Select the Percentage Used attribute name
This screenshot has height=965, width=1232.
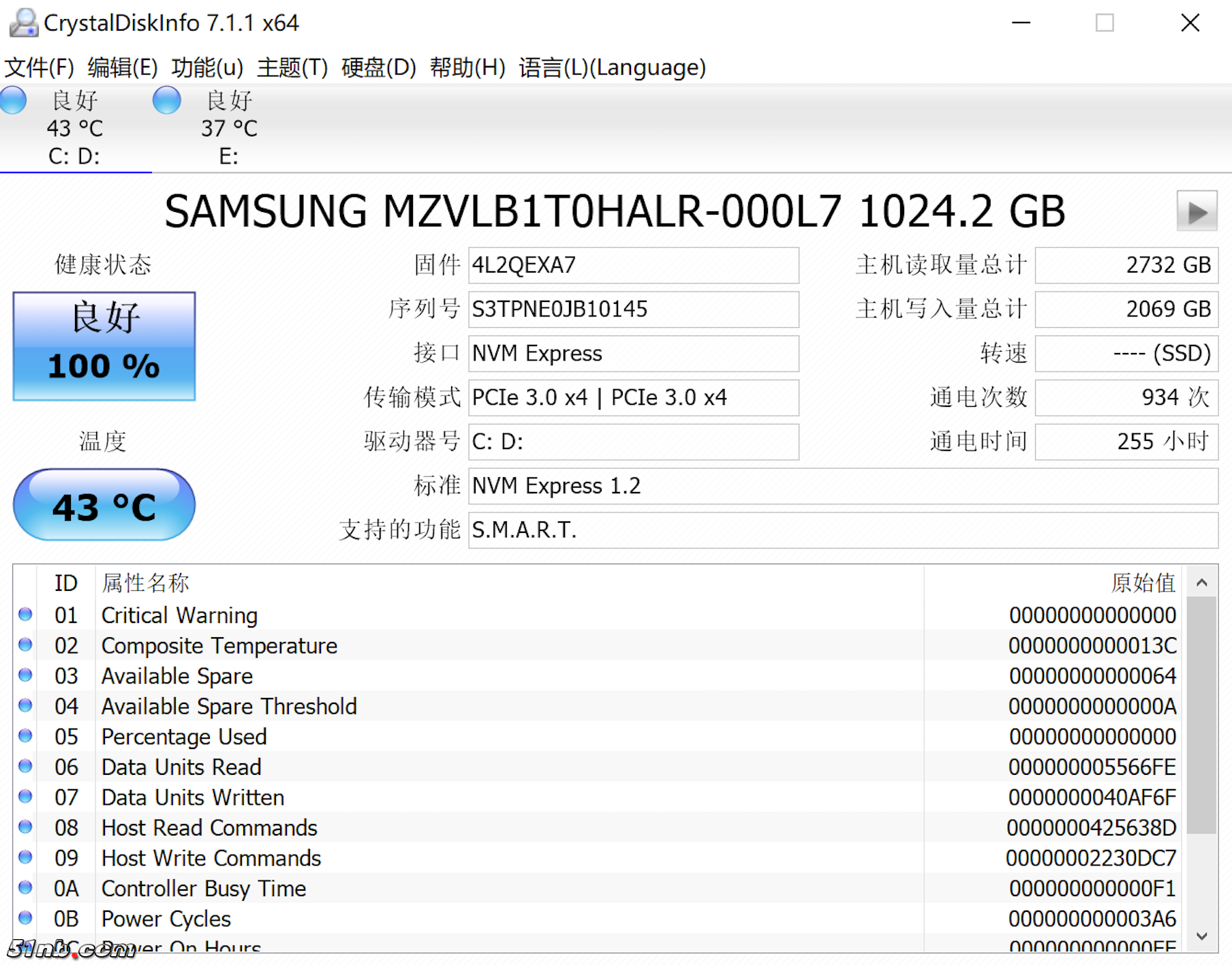184,737
